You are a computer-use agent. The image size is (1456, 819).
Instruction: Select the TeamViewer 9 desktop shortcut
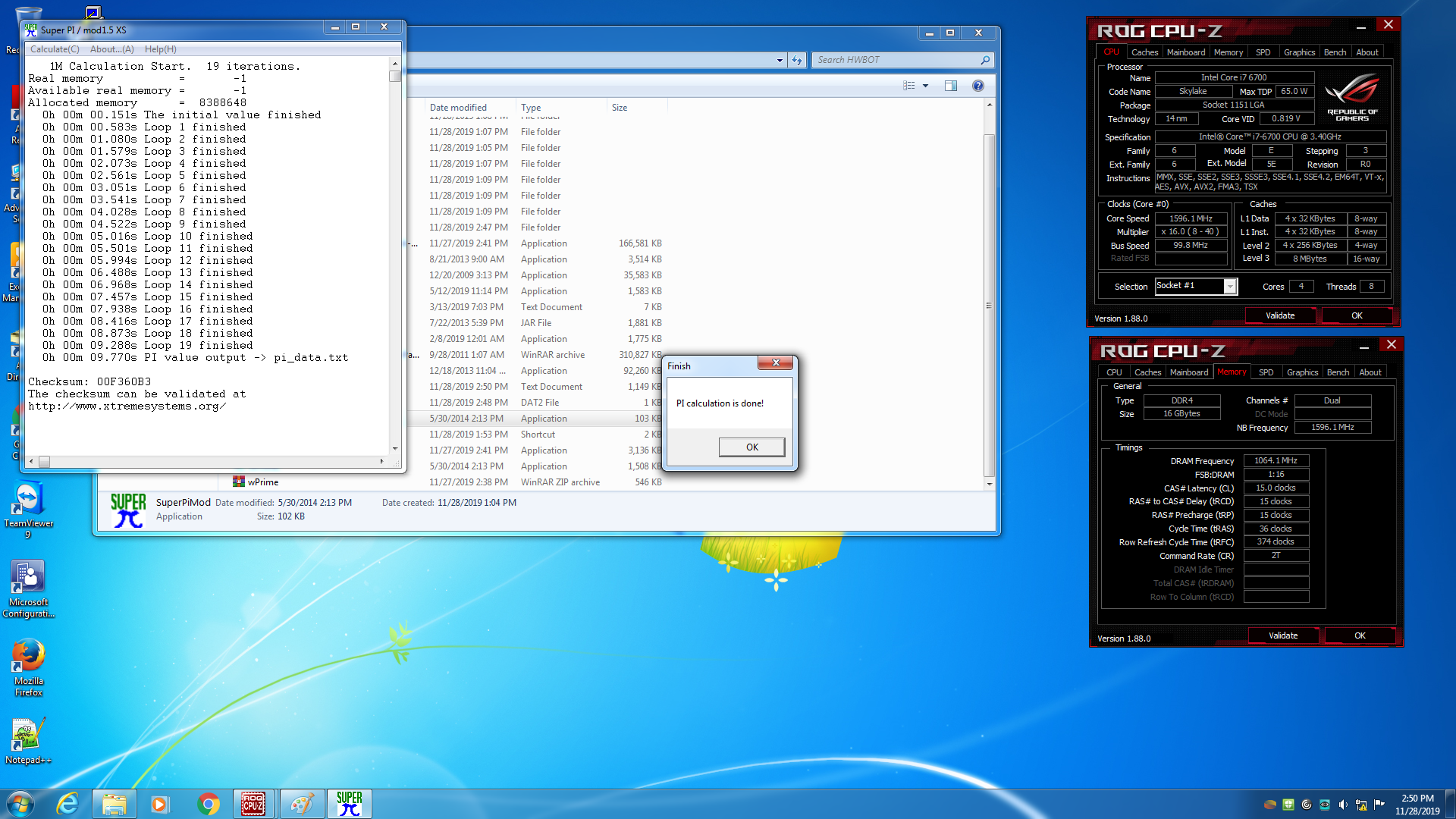[x=28, y=510]
